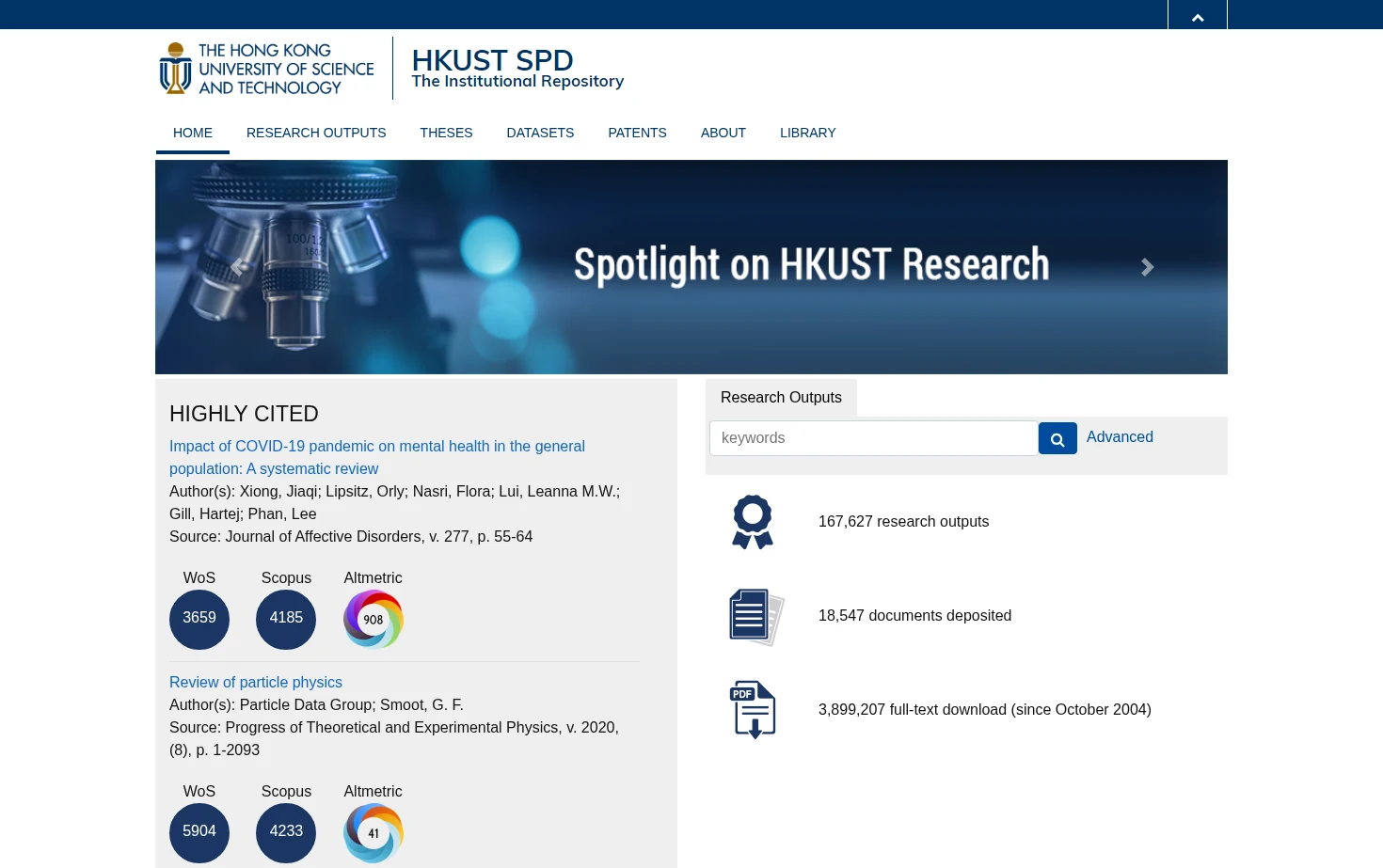The height and width of the screenshot is (868, 1383).
Task: Click WoS citation count 5904
Action: [x=199, y=832]
